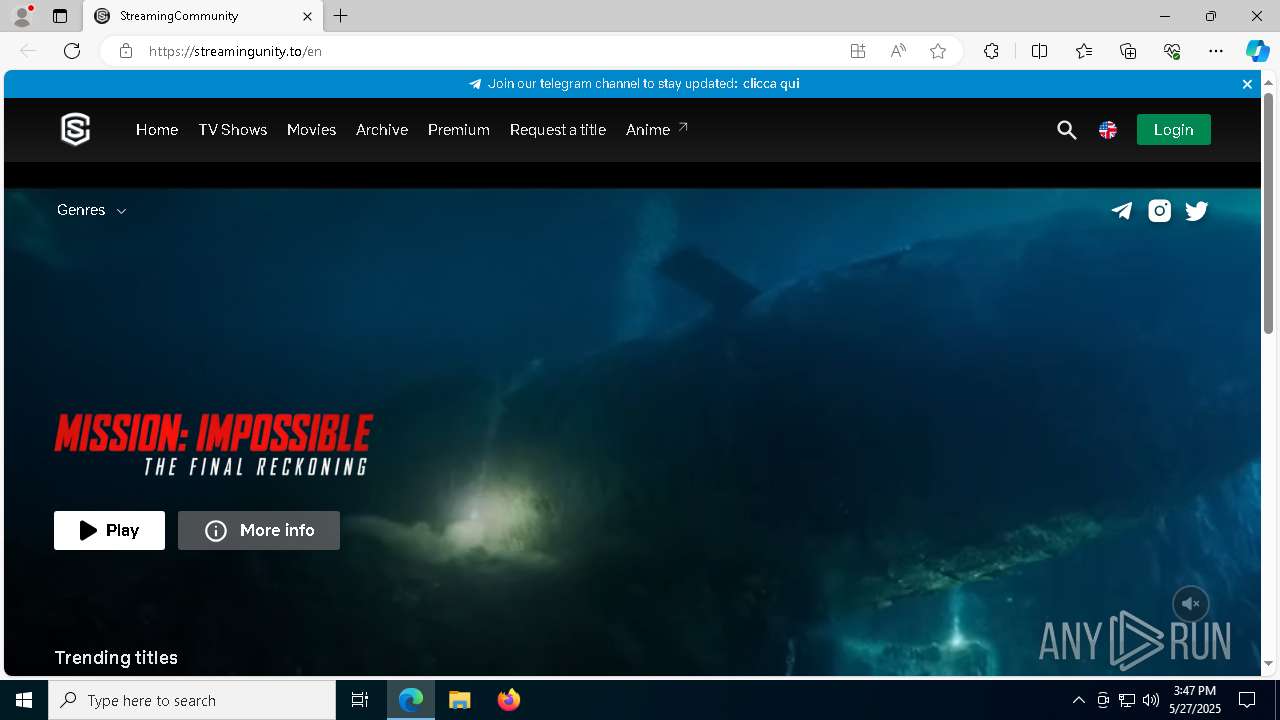Open File Explorer from taskbar

coord(459,700)
